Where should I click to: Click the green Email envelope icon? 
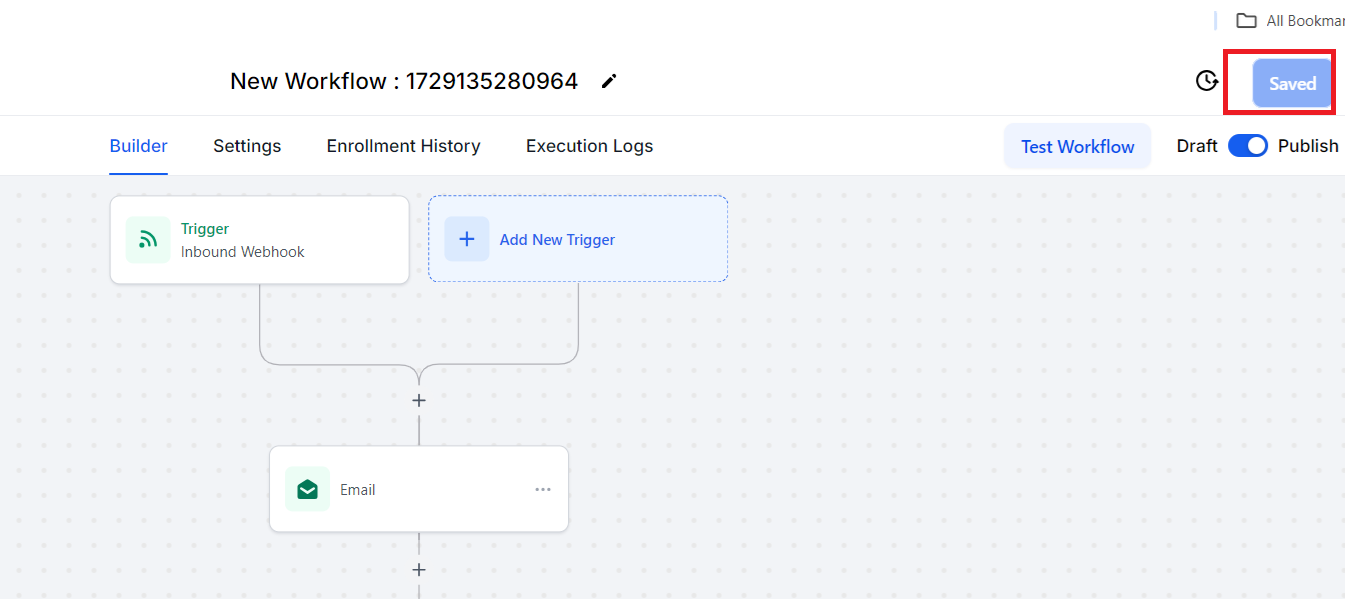pos(307,489)
